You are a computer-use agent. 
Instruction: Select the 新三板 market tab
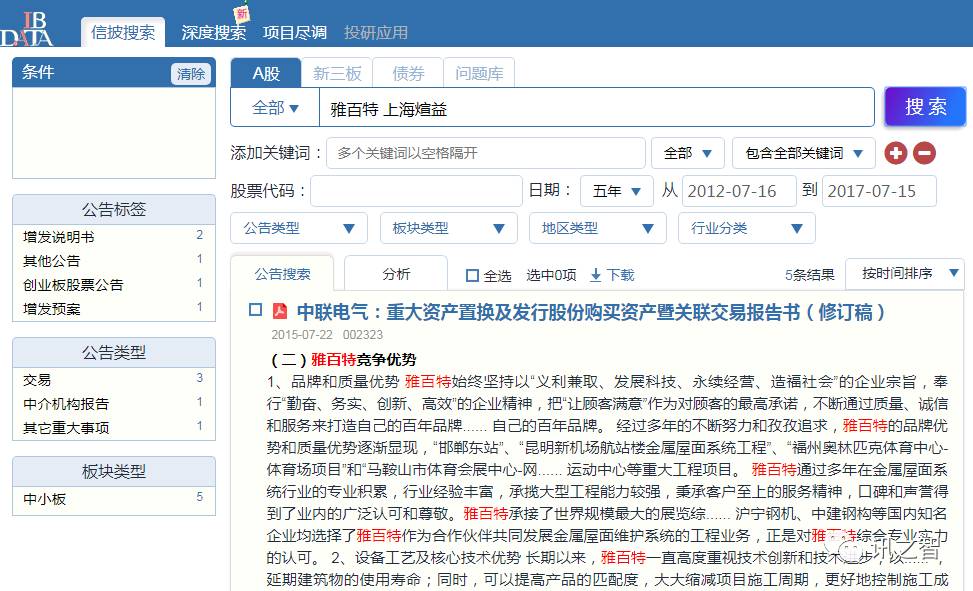337,74
